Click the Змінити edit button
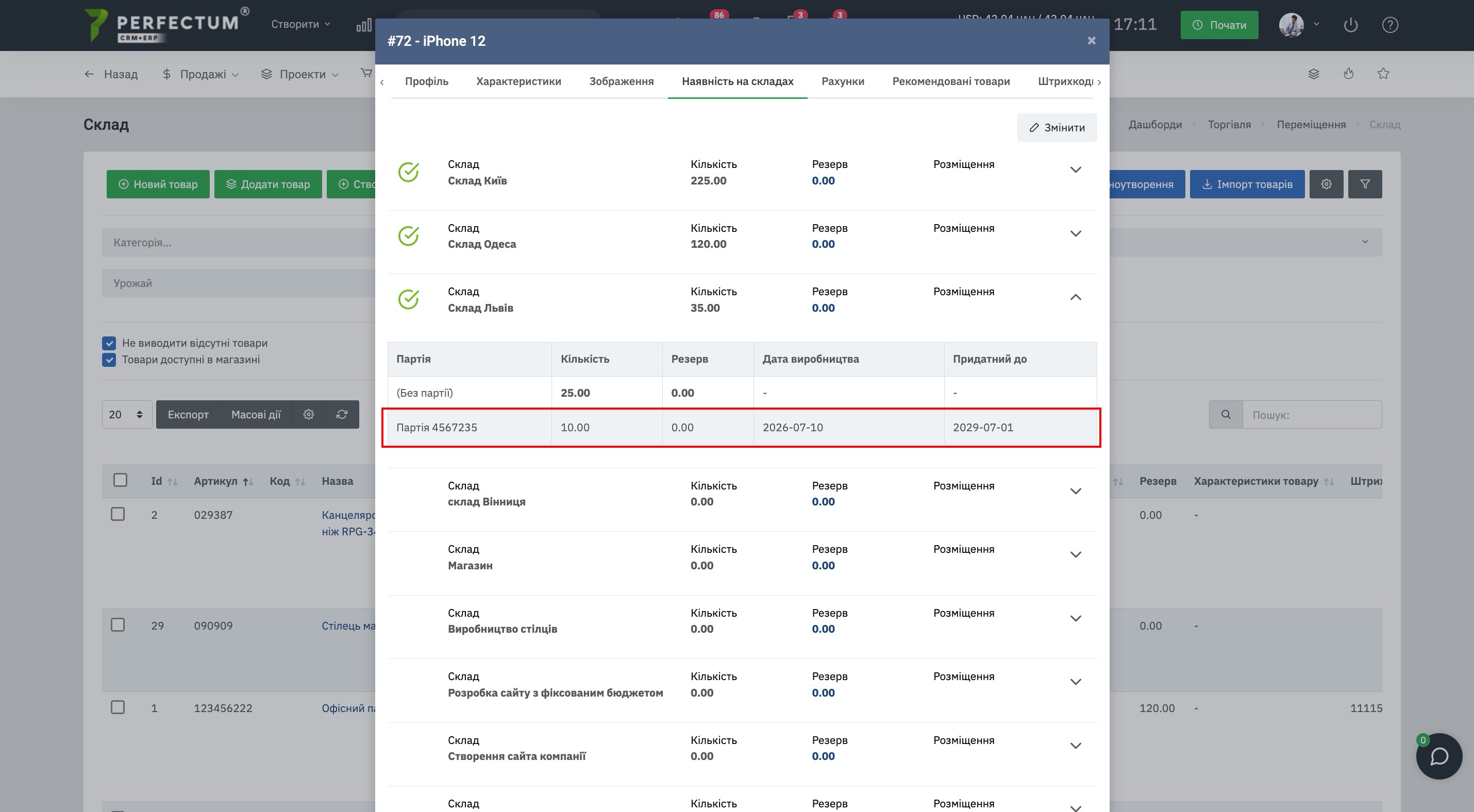Viewport: 1474px width, 812px height. pos(1057,127)
